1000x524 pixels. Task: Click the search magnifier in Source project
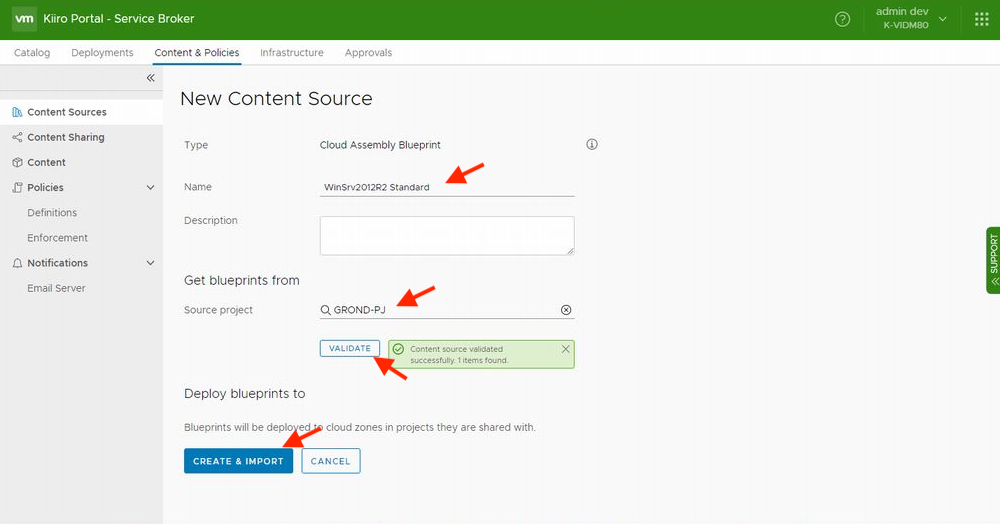pos(325,310)
